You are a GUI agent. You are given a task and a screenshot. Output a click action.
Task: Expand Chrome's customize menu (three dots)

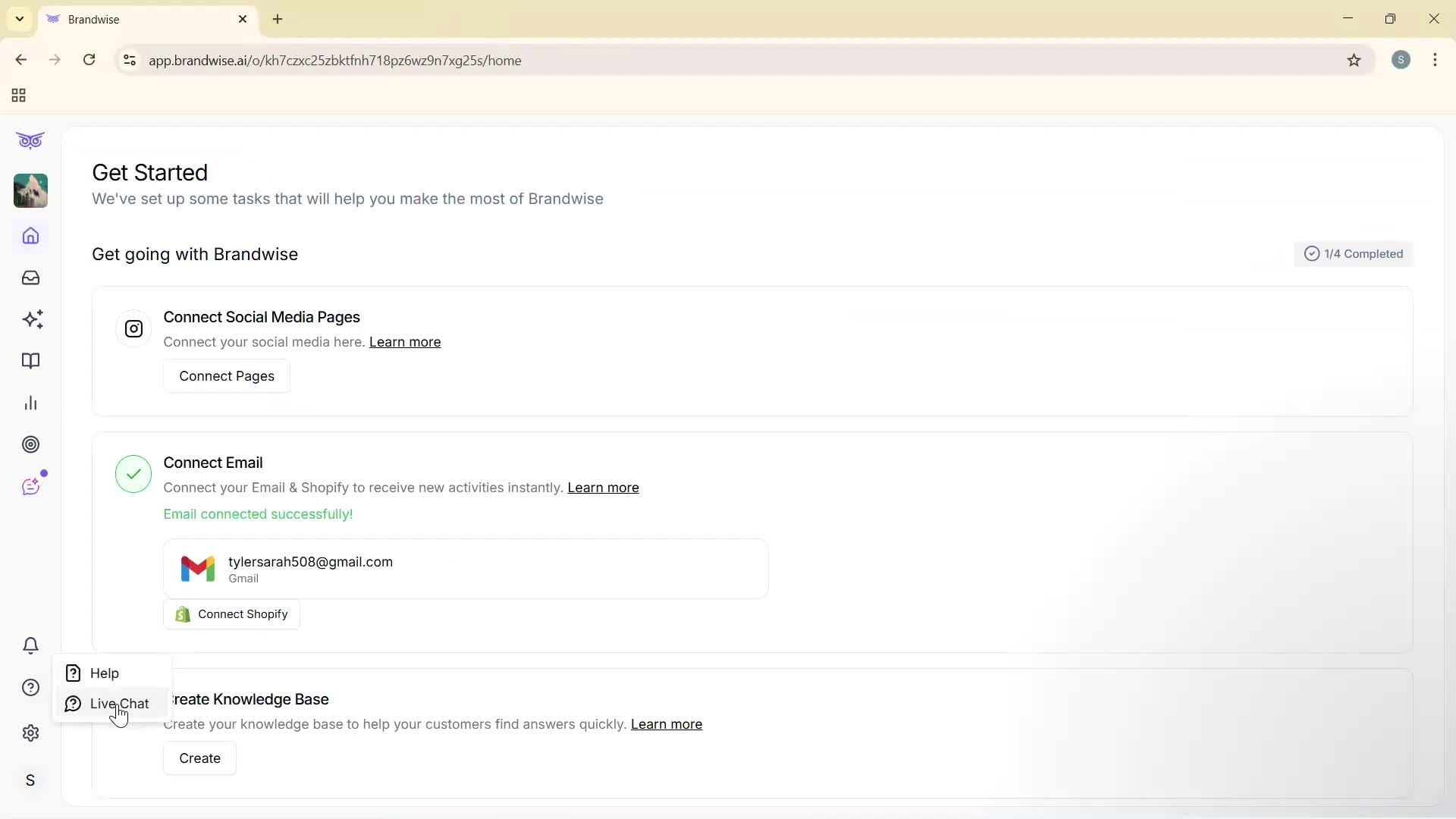tap(1436, 60)
